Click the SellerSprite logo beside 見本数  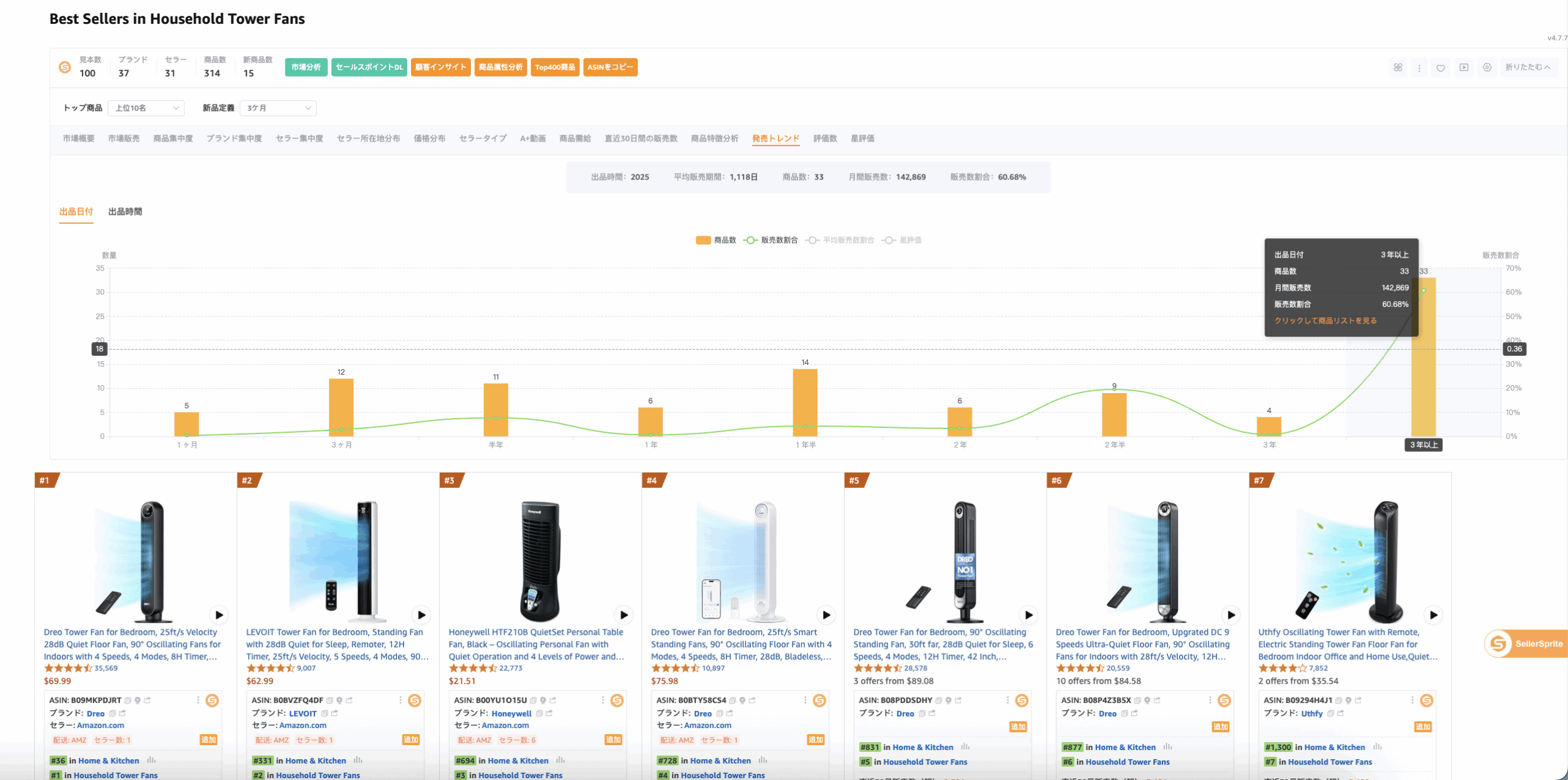click(64, 67)
